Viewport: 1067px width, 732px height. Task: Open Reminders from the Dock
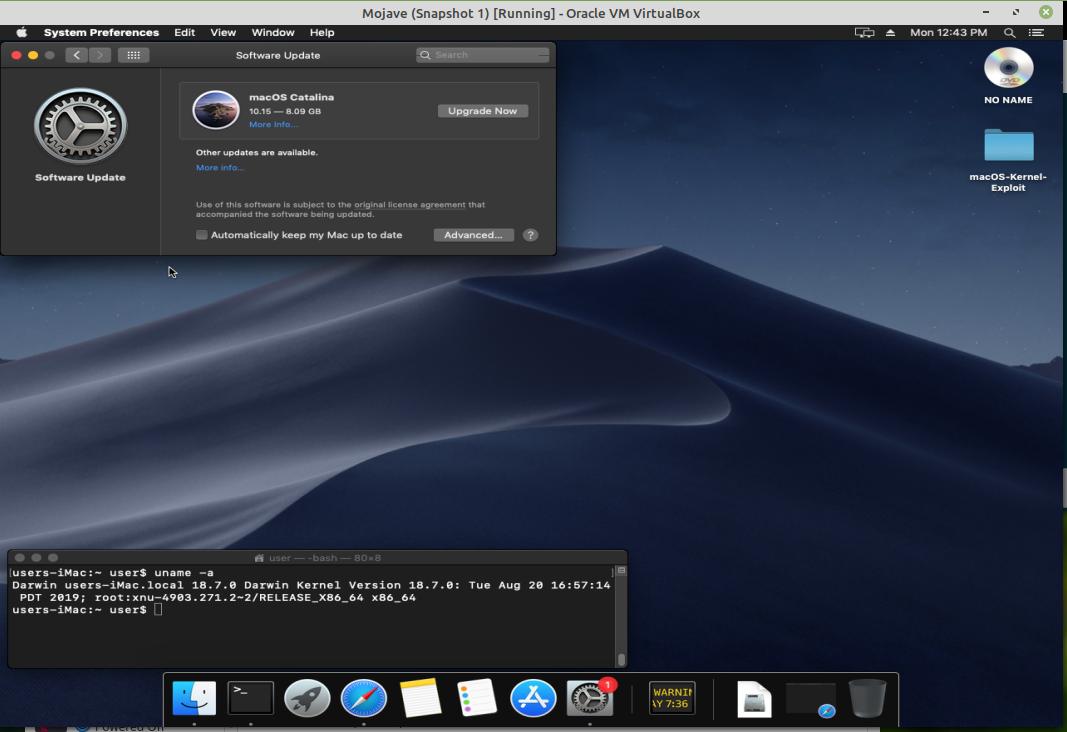(476, 698)
